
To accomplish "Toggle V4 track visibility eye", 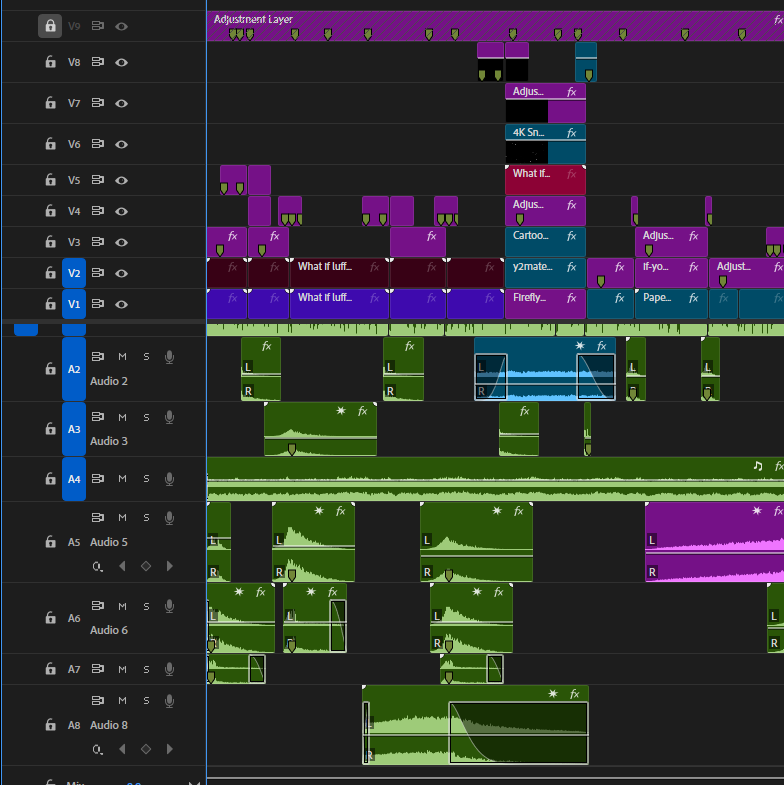I will 122,211.
